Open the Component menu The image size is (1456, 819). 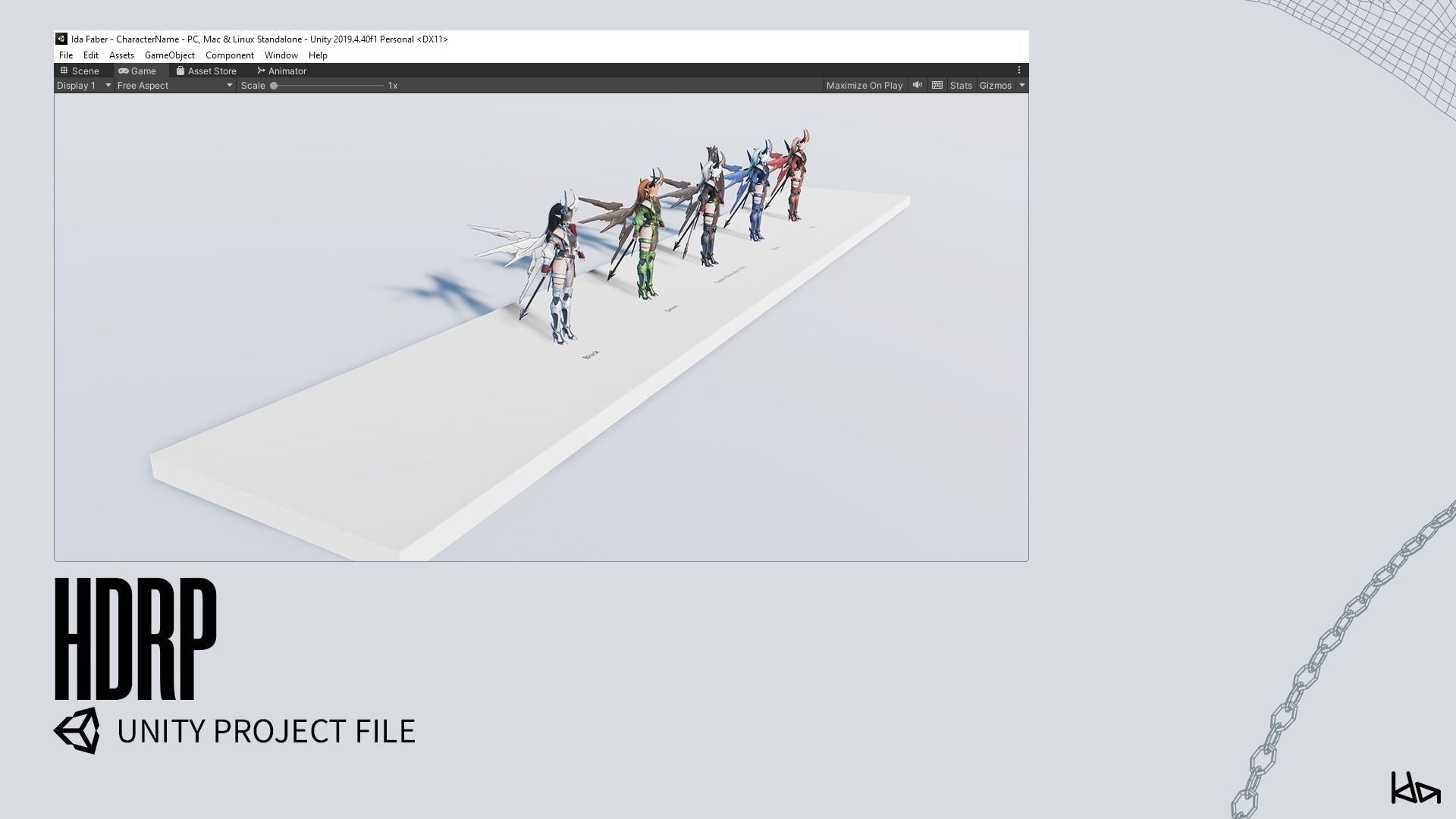[x=229, y=55]
